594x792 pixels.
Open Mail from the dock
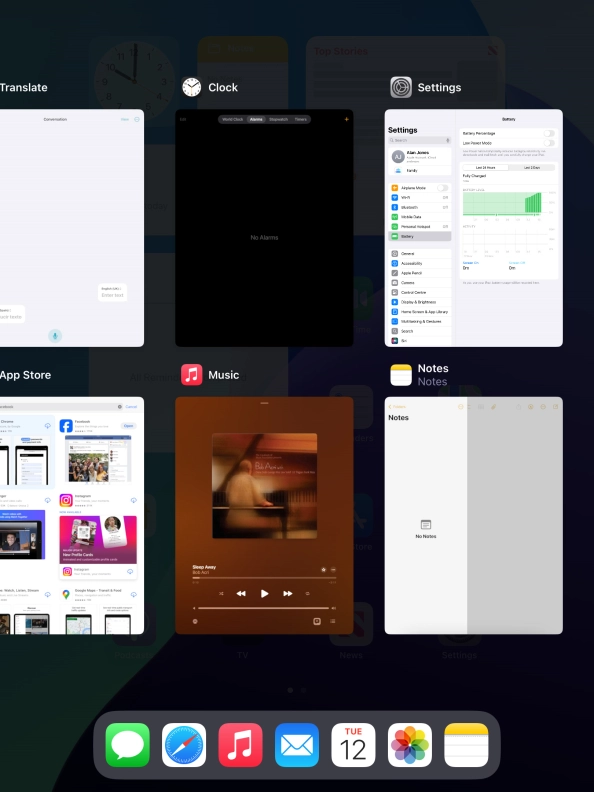[x=297, y=745]
